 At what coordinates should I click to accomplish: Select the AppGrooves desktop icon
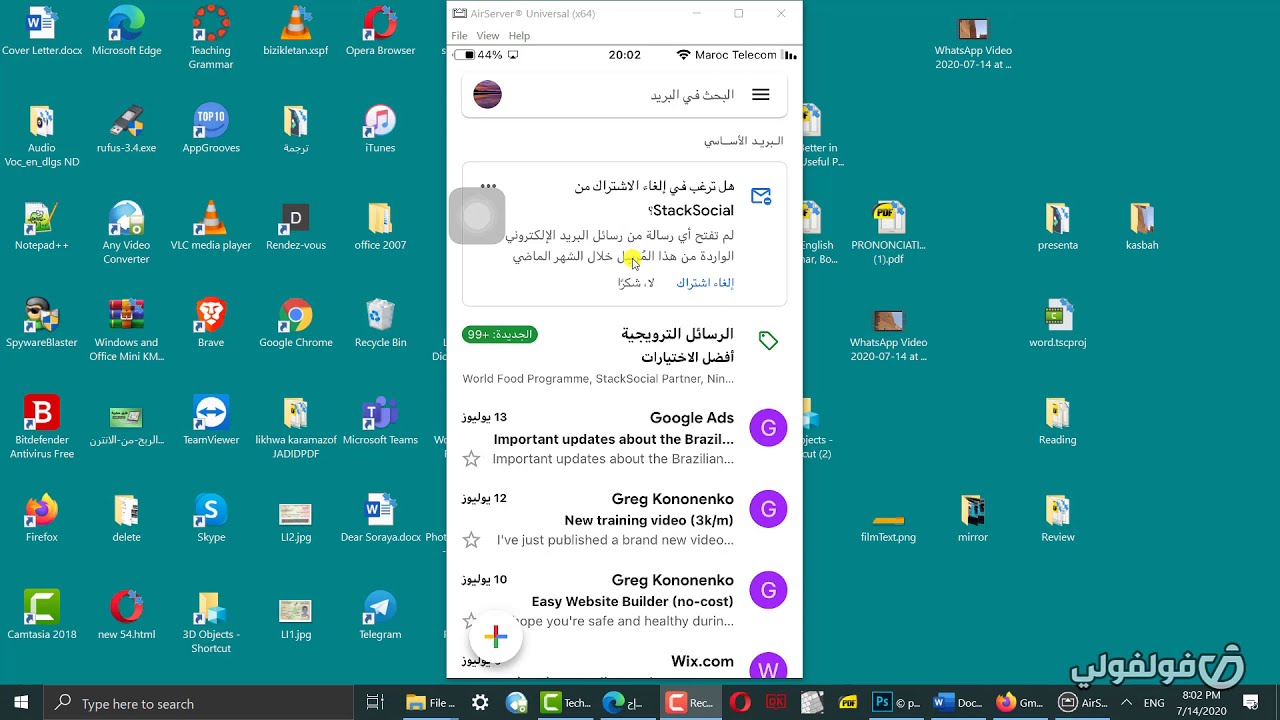211,128
